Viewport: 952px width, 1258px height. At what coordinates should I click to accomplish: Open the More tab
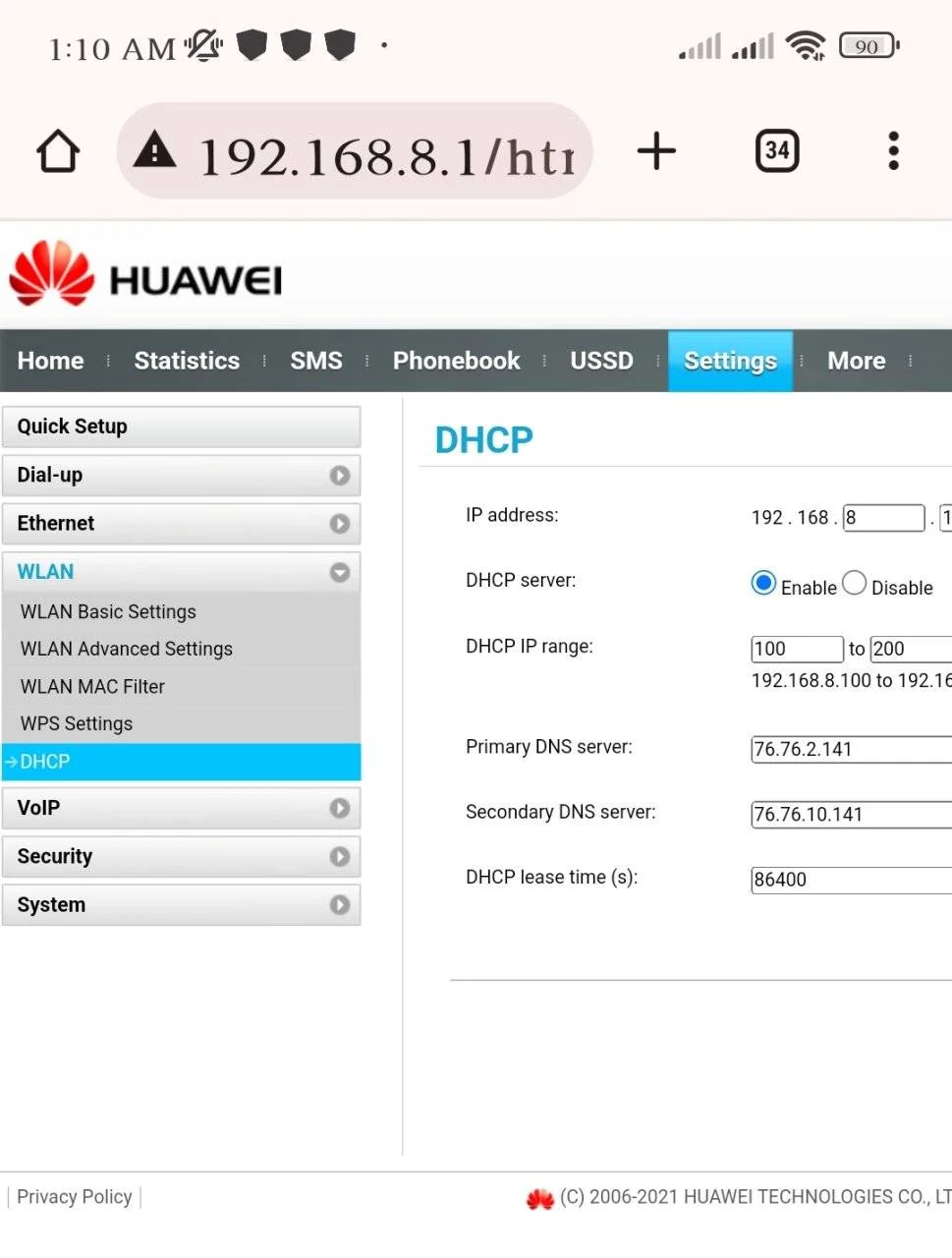click(856, 361)
